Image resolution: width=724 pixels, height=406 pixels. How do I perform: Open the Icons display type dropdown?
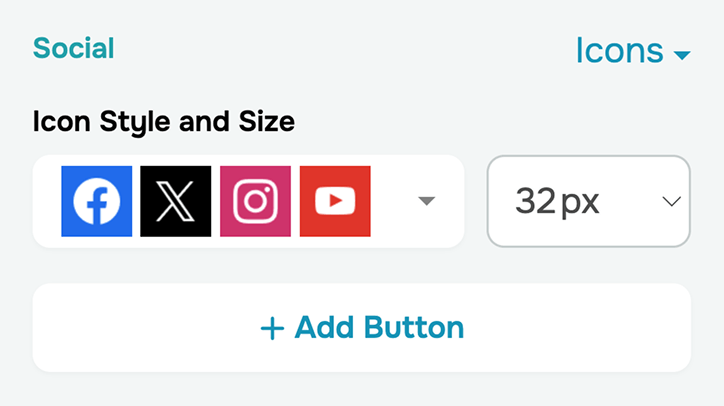[632, 50]
